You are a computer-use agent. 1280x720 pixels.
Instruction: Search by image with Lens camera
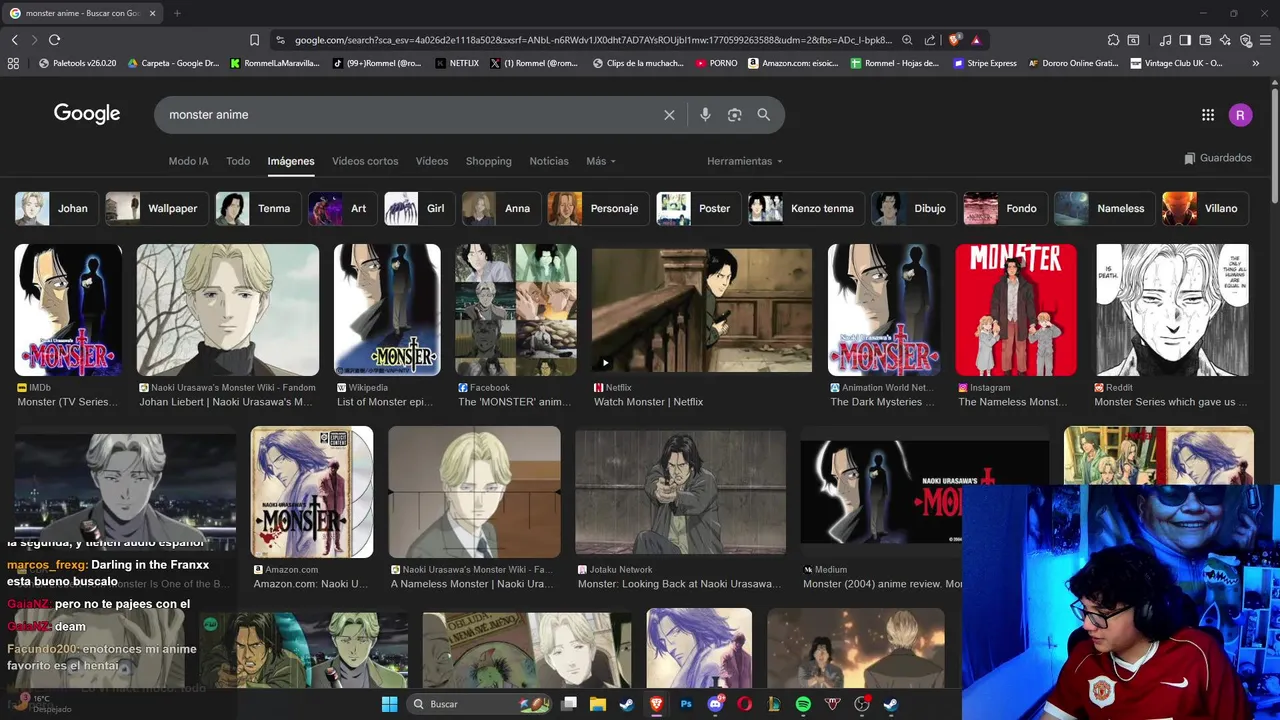point(734,115)
